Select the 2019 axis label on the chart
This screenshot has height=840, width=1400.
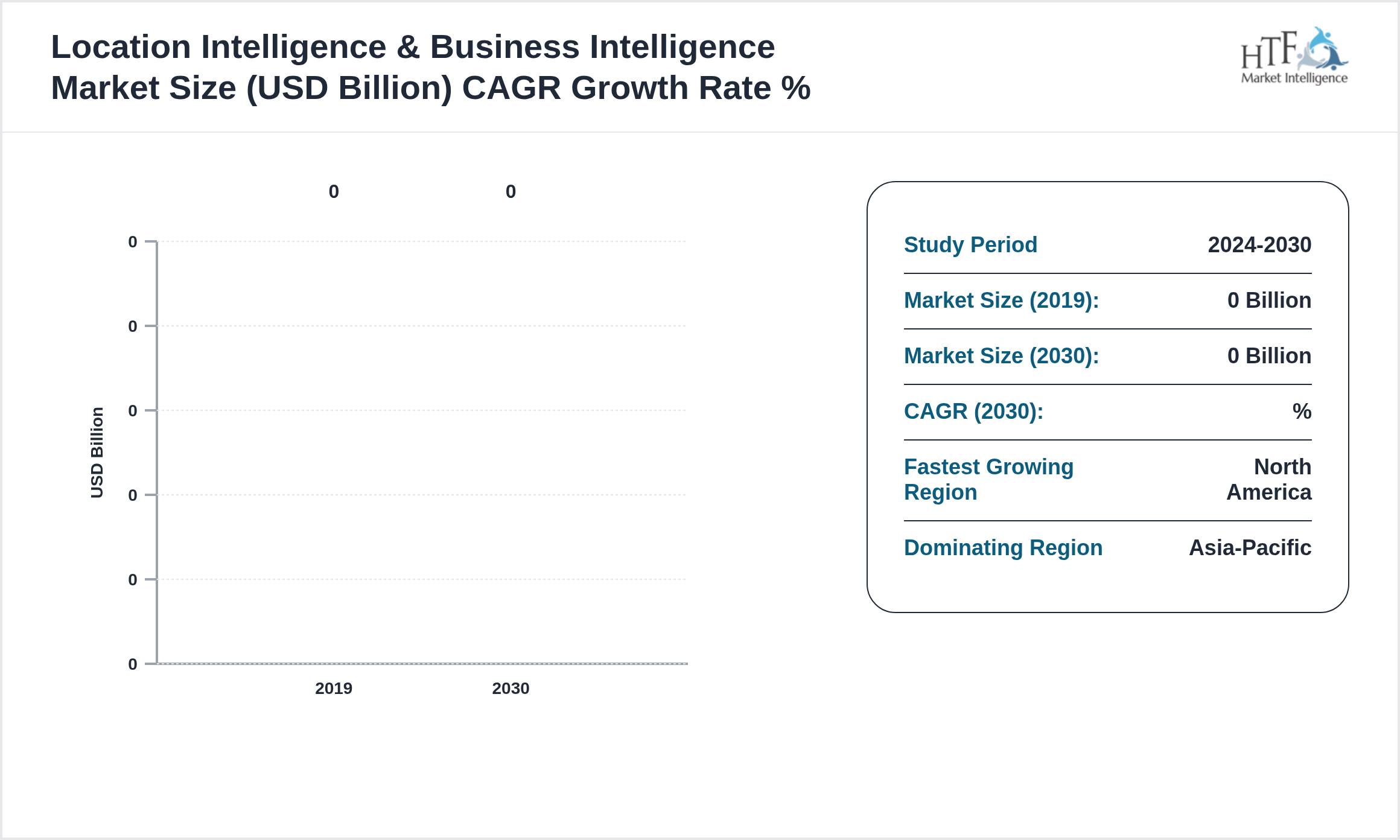[x=334, y=689]
